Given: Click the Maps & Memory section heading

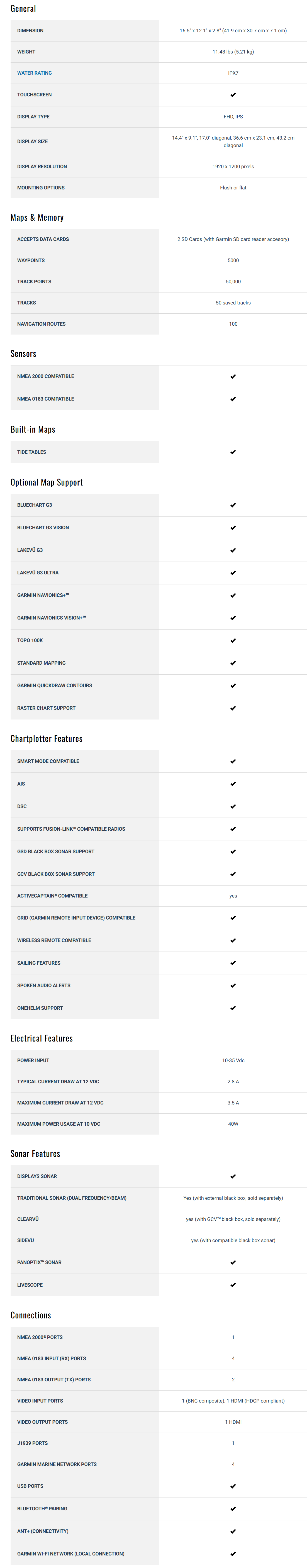Looking at the screenshot, I should pyautogui.click(x=37, y=217).
